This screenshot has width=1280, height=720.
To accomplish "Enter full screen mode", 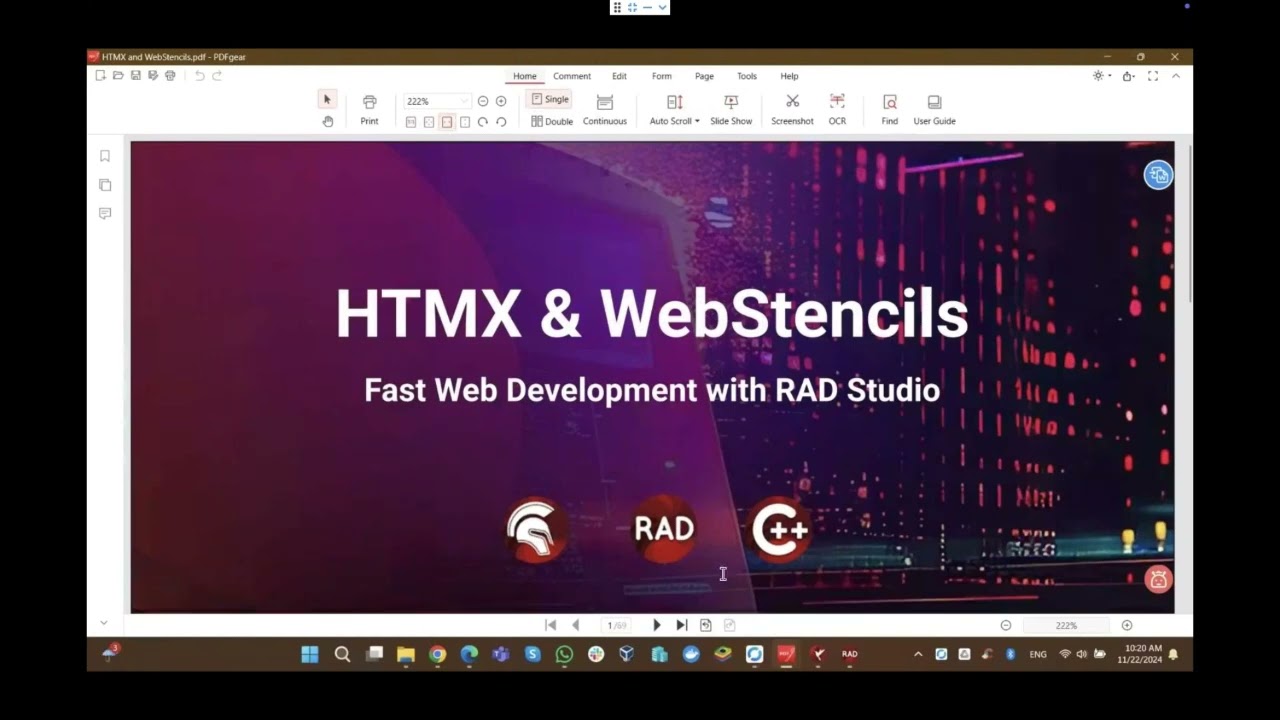I will coord(1152,76).
